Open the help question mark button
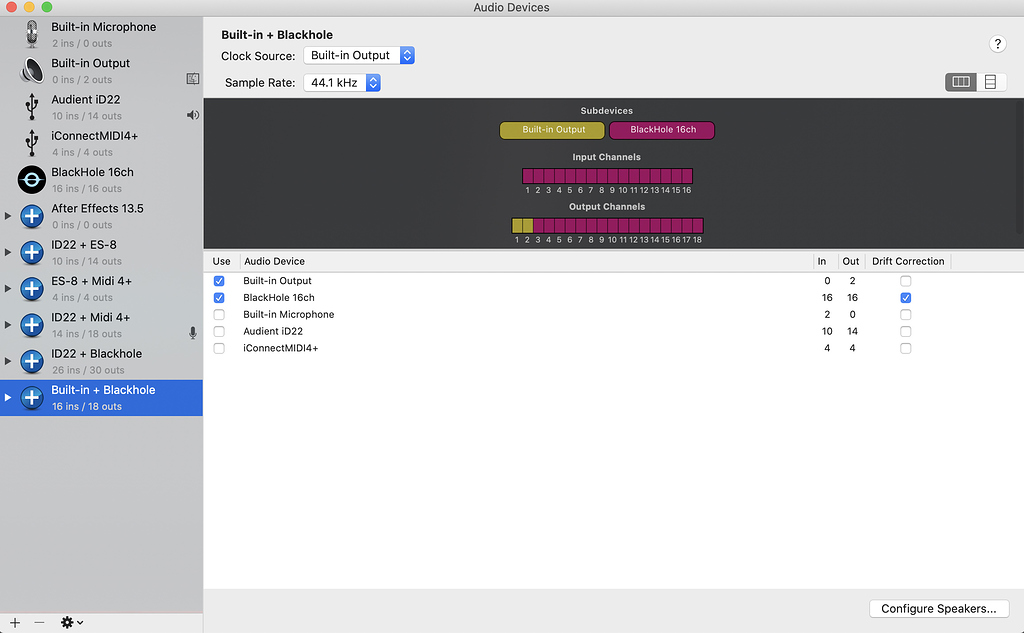 pos(997,44)
